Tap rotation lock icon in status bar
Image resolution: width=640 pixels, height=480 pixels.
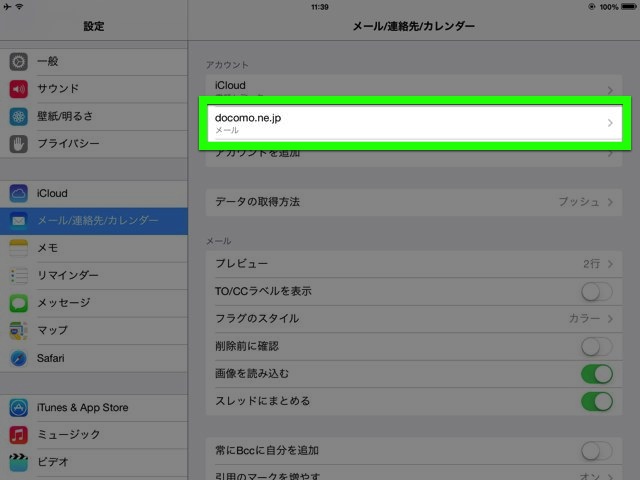[x=591, y=7]
